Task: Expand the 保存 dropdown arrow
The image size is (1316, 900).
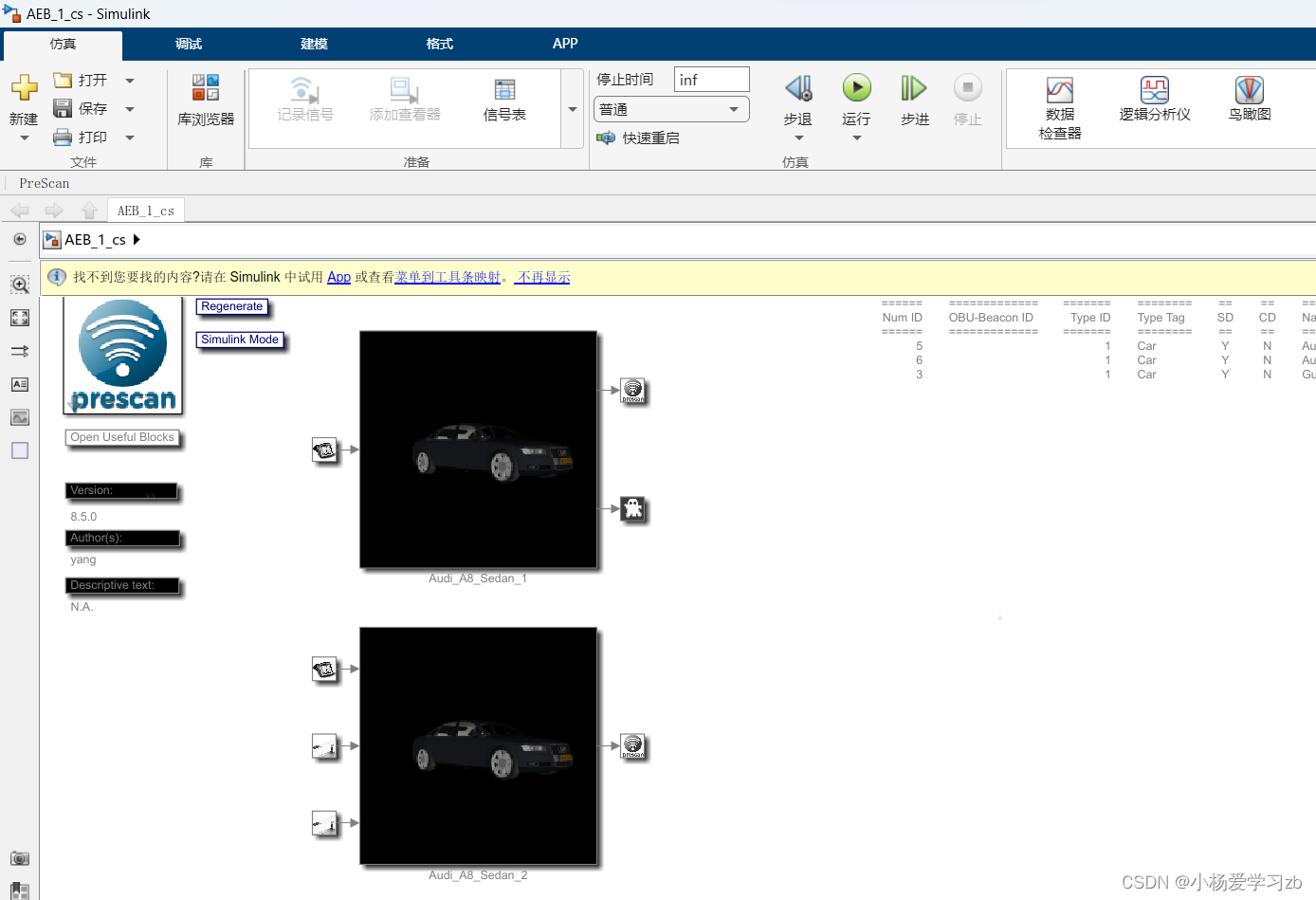Action: 130,109
